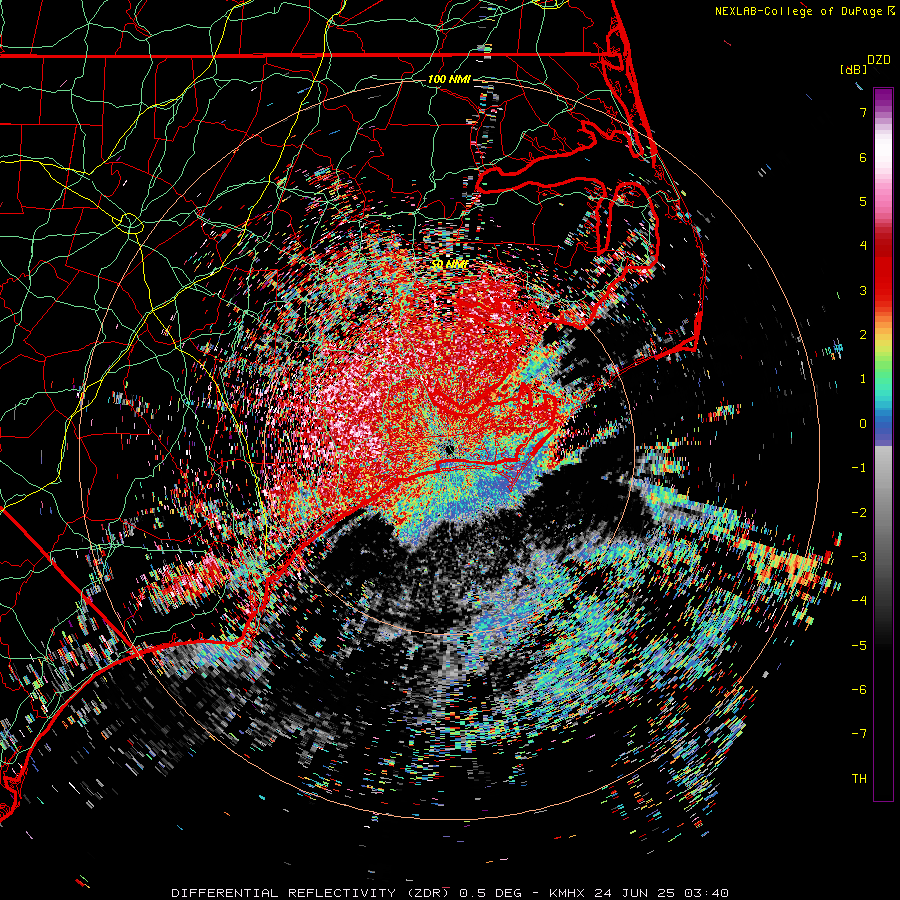Click the bottom Differential Reflectivity caption
The height and width of the screenshot is (900, 900).
[450, 893]
